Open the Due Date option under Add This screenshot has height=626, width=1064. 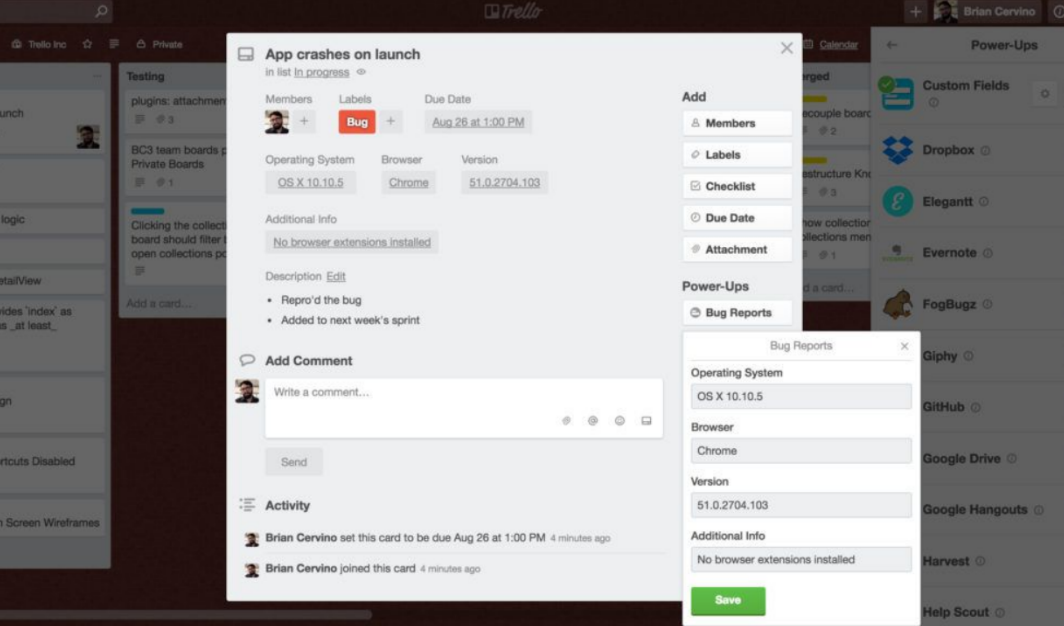point(737,218)
